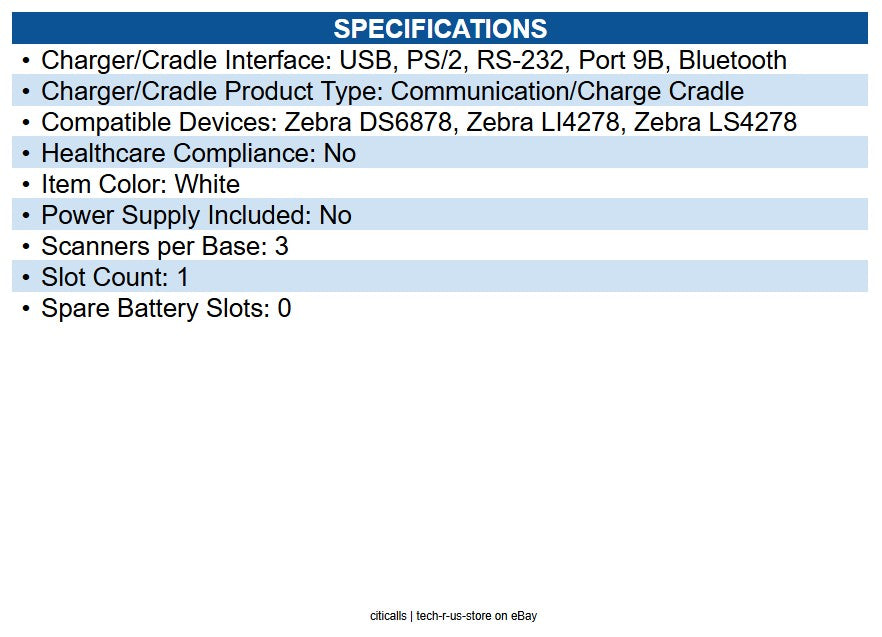Click the Communication/Charge Cradle value

click(x=567, y=91)
